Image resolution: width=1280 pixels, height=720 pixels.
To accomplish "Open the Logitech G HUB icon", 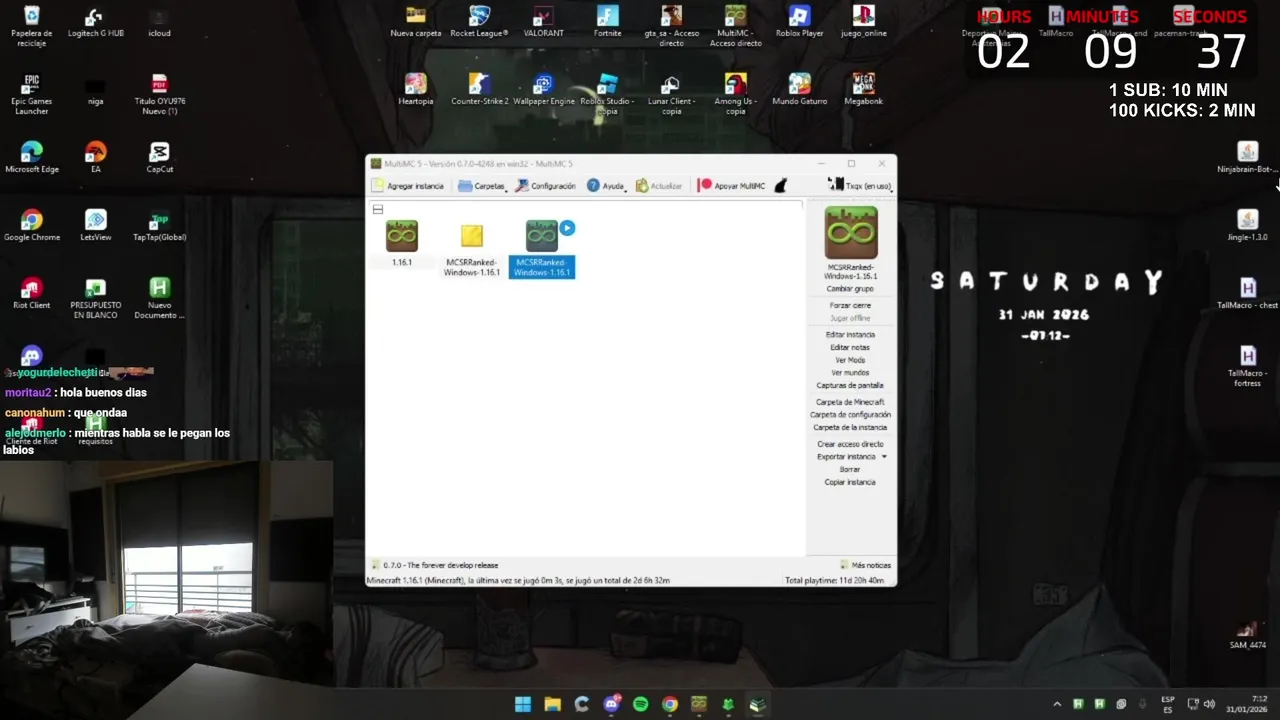I will (95, 22).
